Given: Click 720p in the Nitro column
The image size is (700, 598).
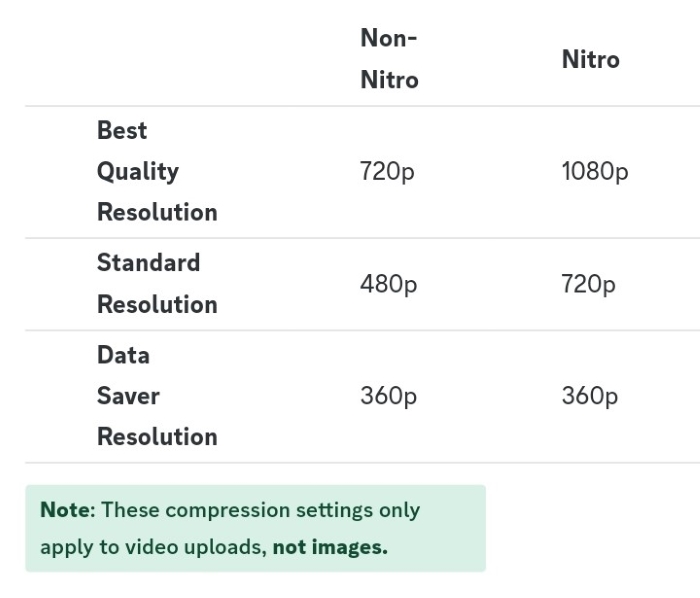Looking at the screenshot, I should pyautogui.click(x=588, y=285).
